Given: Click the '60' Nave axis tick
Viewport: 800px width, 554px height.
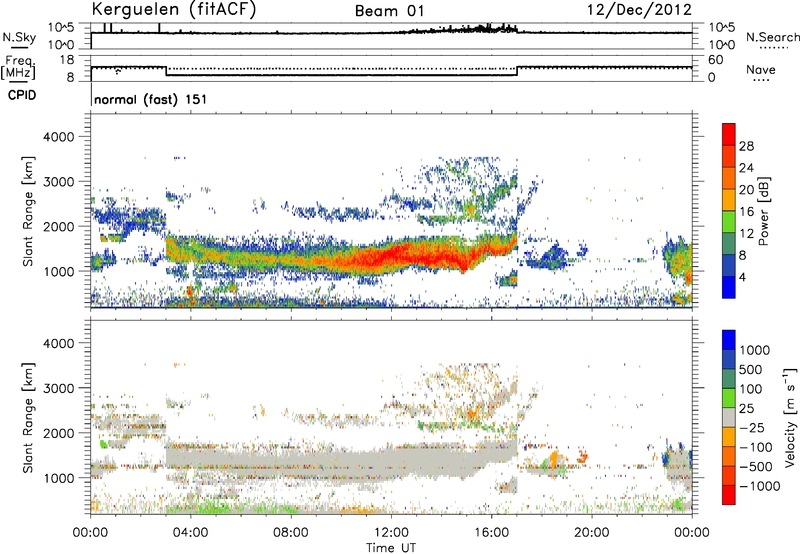Looking at the screenshot, I should click(x=716, y=60).
